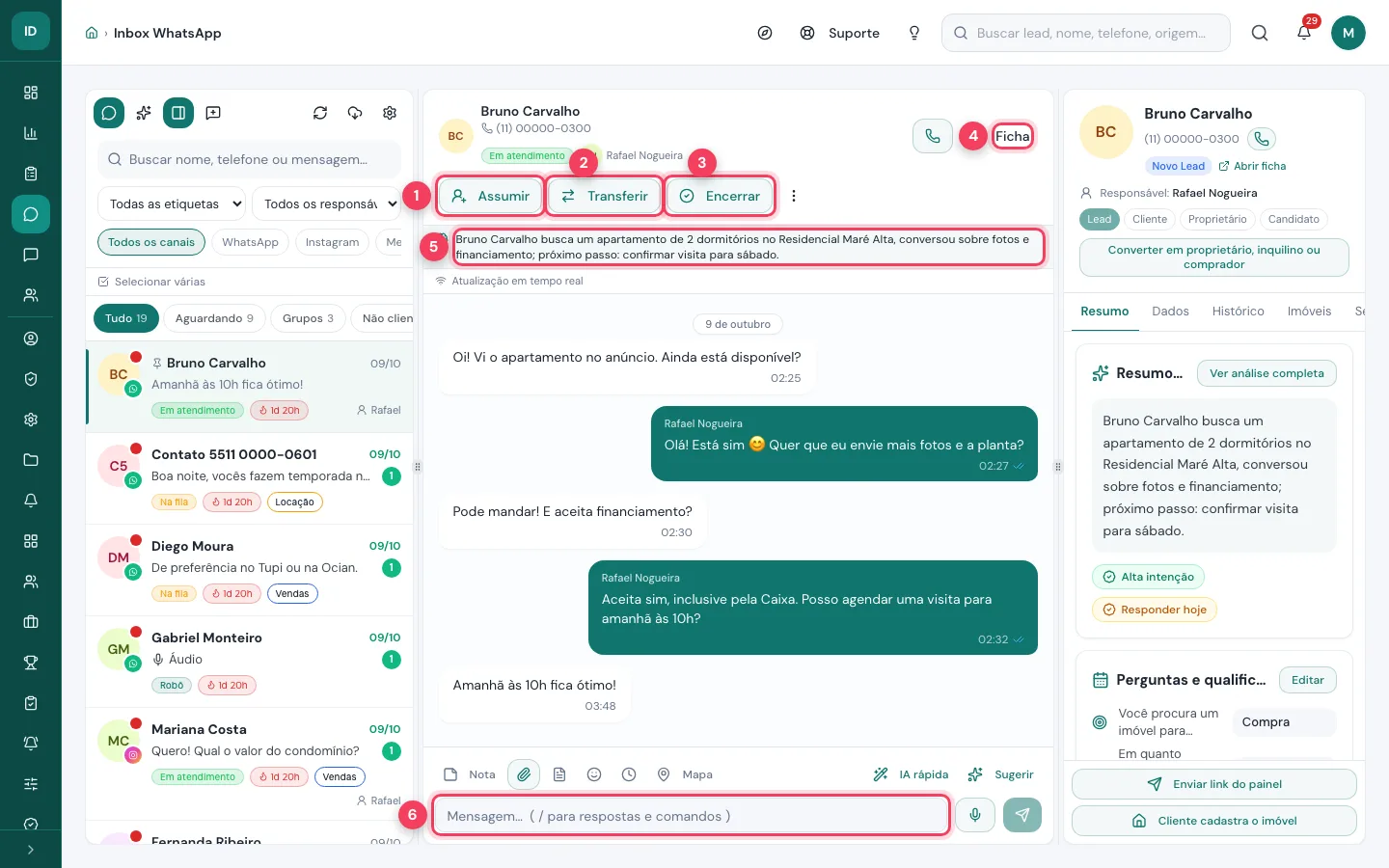Open the briefcase icon in left sidebar
The height and width of the screenshot is (868, 1389).
(x=31, y=622)
